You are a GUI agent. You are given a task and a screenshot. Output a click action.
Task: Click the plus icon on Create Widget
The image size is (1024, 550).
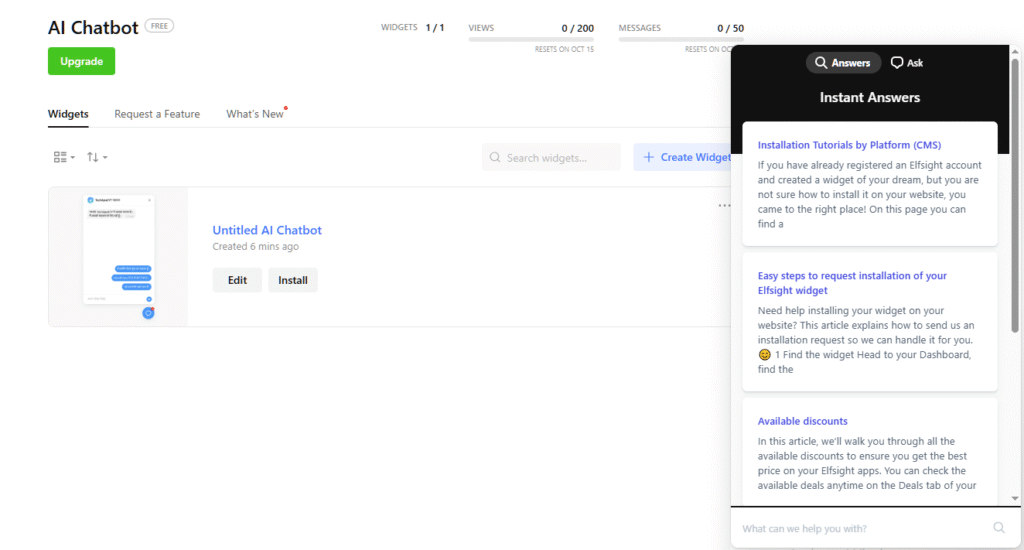coord(649,157)
